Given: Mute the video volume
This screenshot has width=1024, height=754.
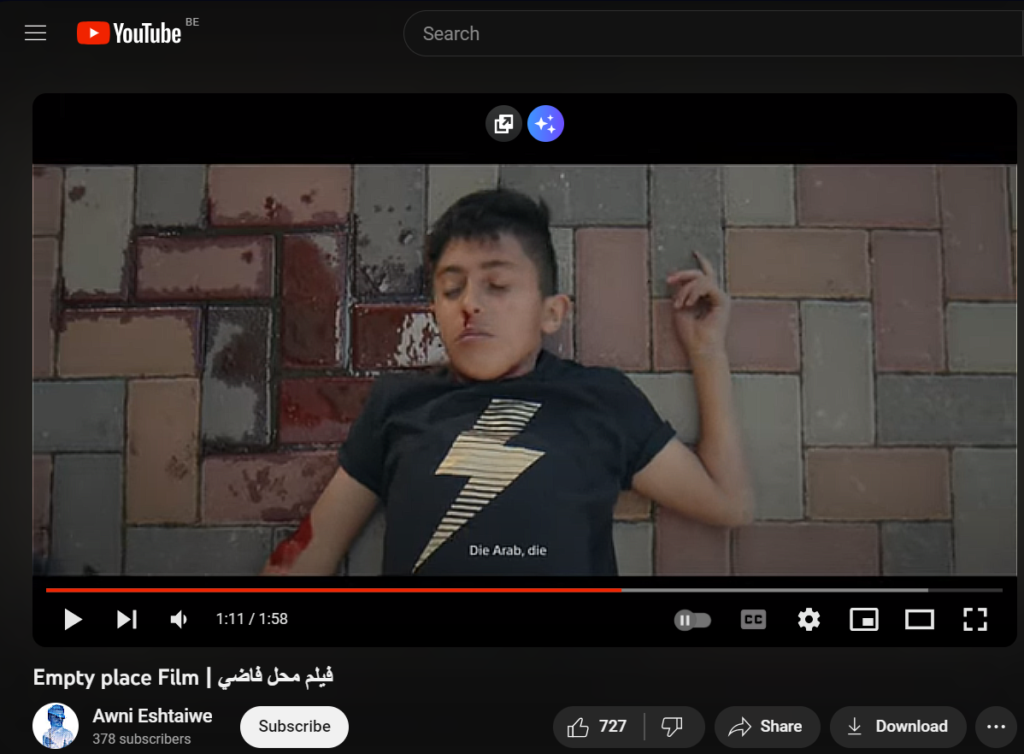Looking at the screenshot, I should (x=179, y=619).
